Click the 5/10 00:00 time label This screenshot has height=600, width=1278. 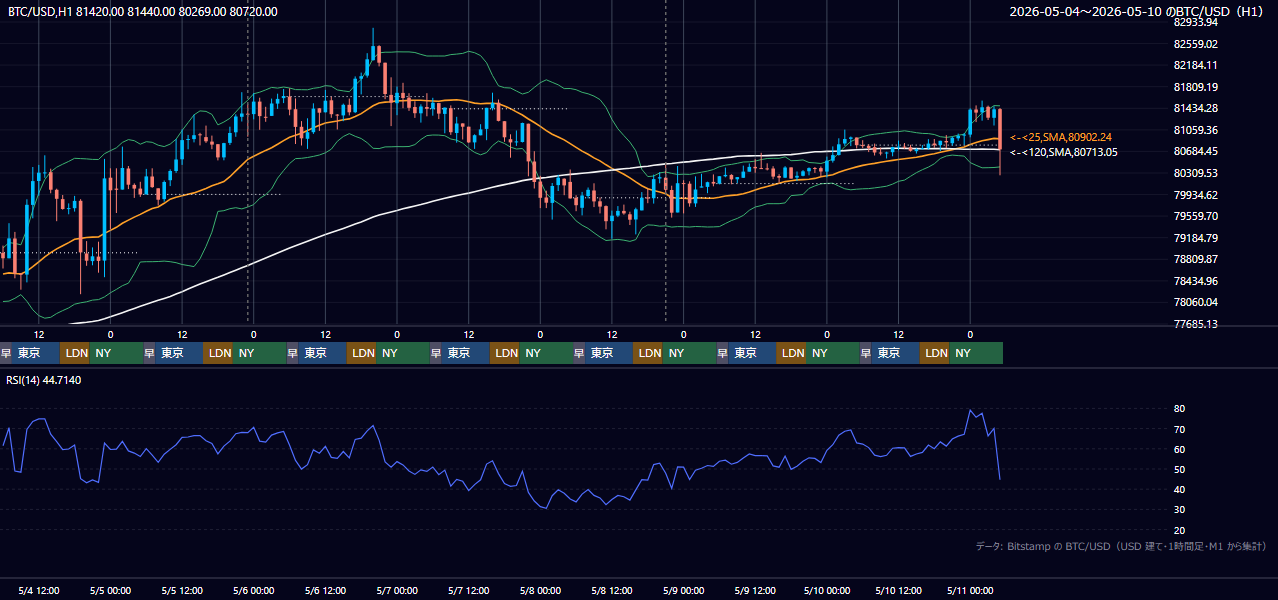(827, 591)
